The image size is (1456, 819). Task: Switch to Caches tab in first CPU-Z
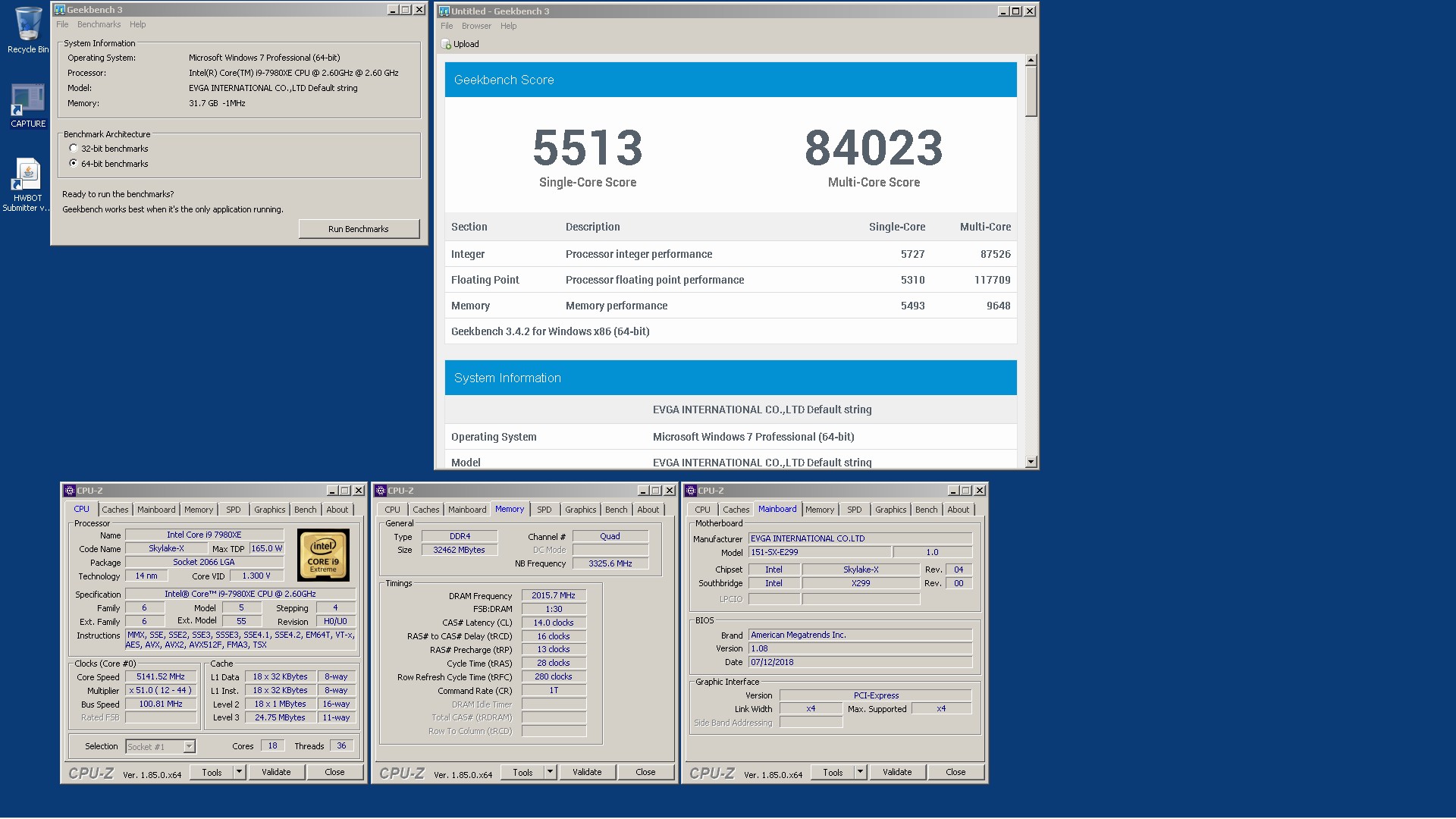click(115, 510)
